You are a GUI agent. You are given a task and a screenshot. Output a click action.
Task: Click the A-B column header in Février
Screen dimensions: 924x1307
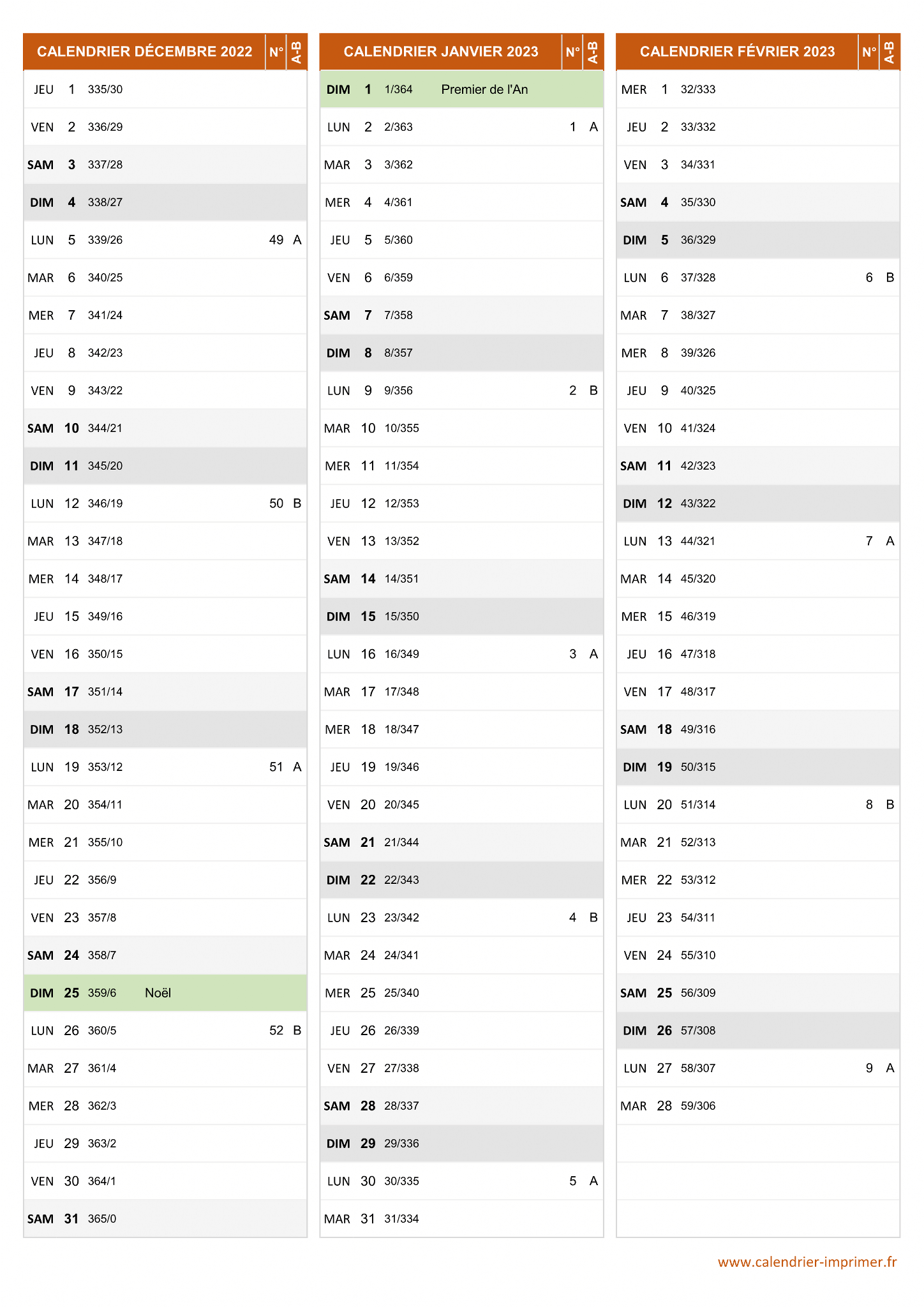tap(890, 52)
